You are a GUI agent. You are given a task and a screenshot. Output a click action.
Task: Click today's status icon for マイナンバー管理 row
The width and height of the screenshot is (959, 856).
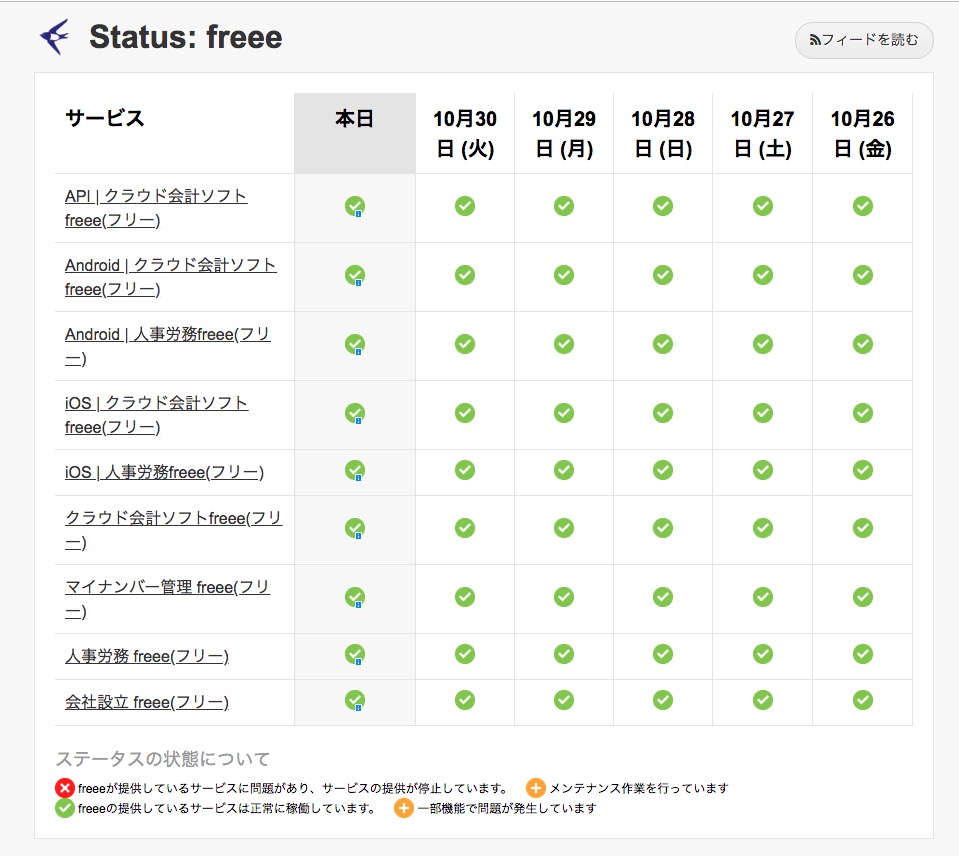355,598
